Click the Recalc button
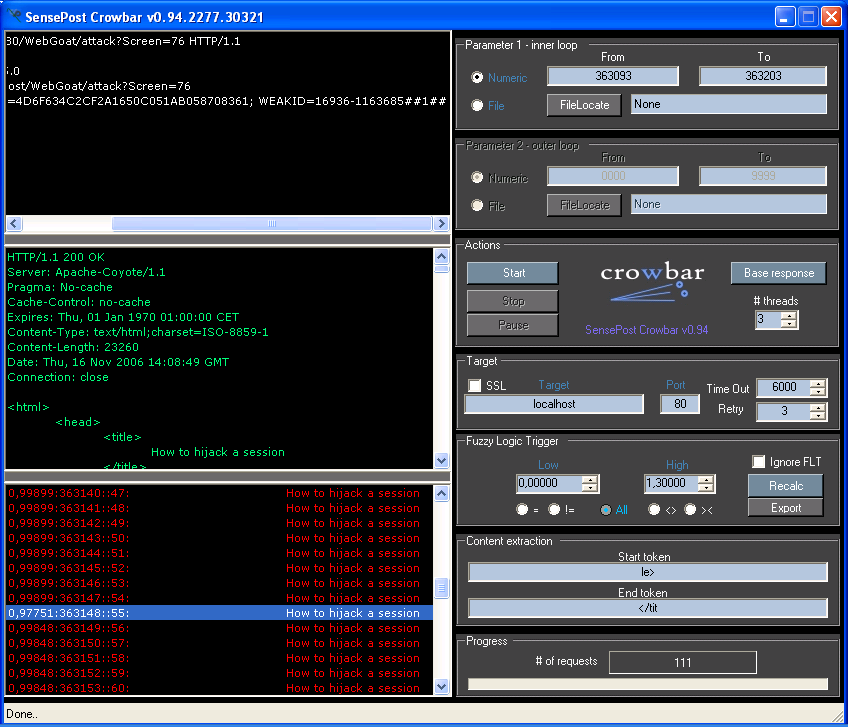Image resolution: width=848 pixels, height=727 pixels. (786, 485)
